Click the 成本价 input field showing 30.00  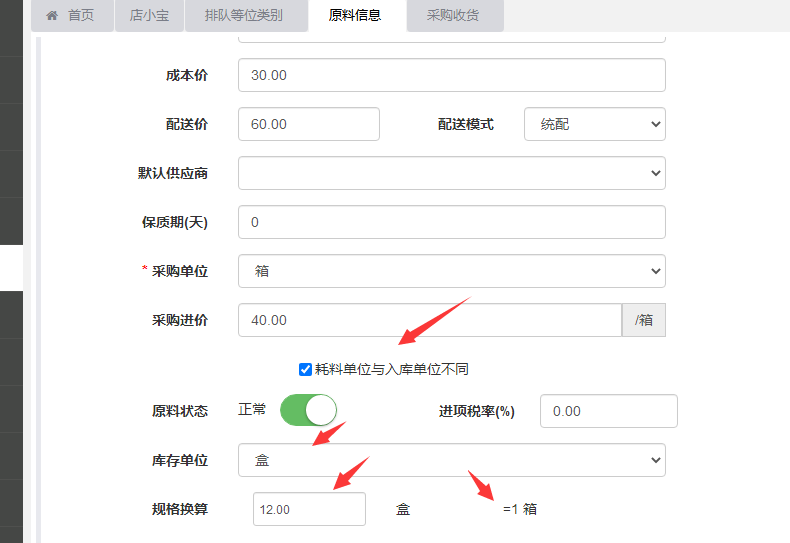pos(451,75)
